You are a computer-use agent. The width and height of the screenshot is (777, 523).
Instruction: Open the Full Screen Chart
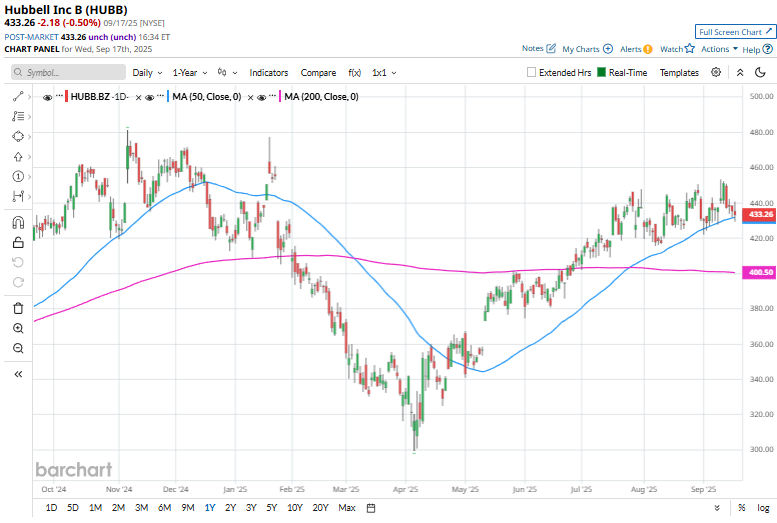[x=735, y=32]
